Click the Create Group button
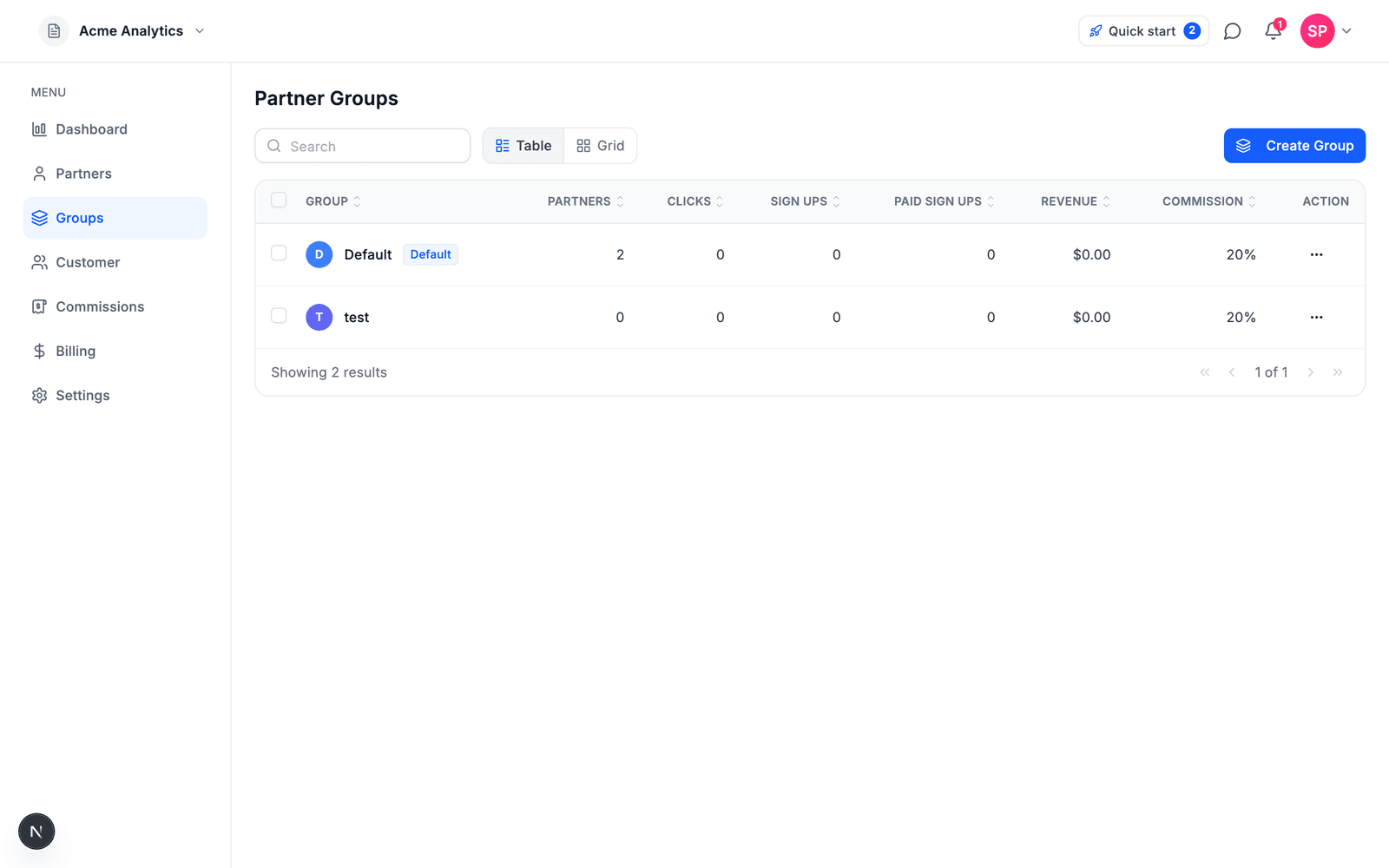This screenshot has height=868, width=1389. [1294, 146]
